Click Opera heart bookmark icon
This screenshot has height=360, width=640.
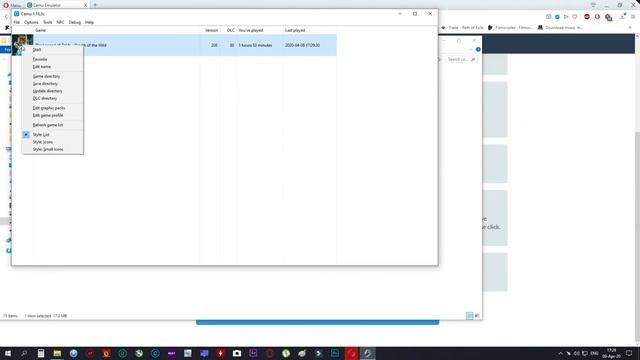click(575, 17)
